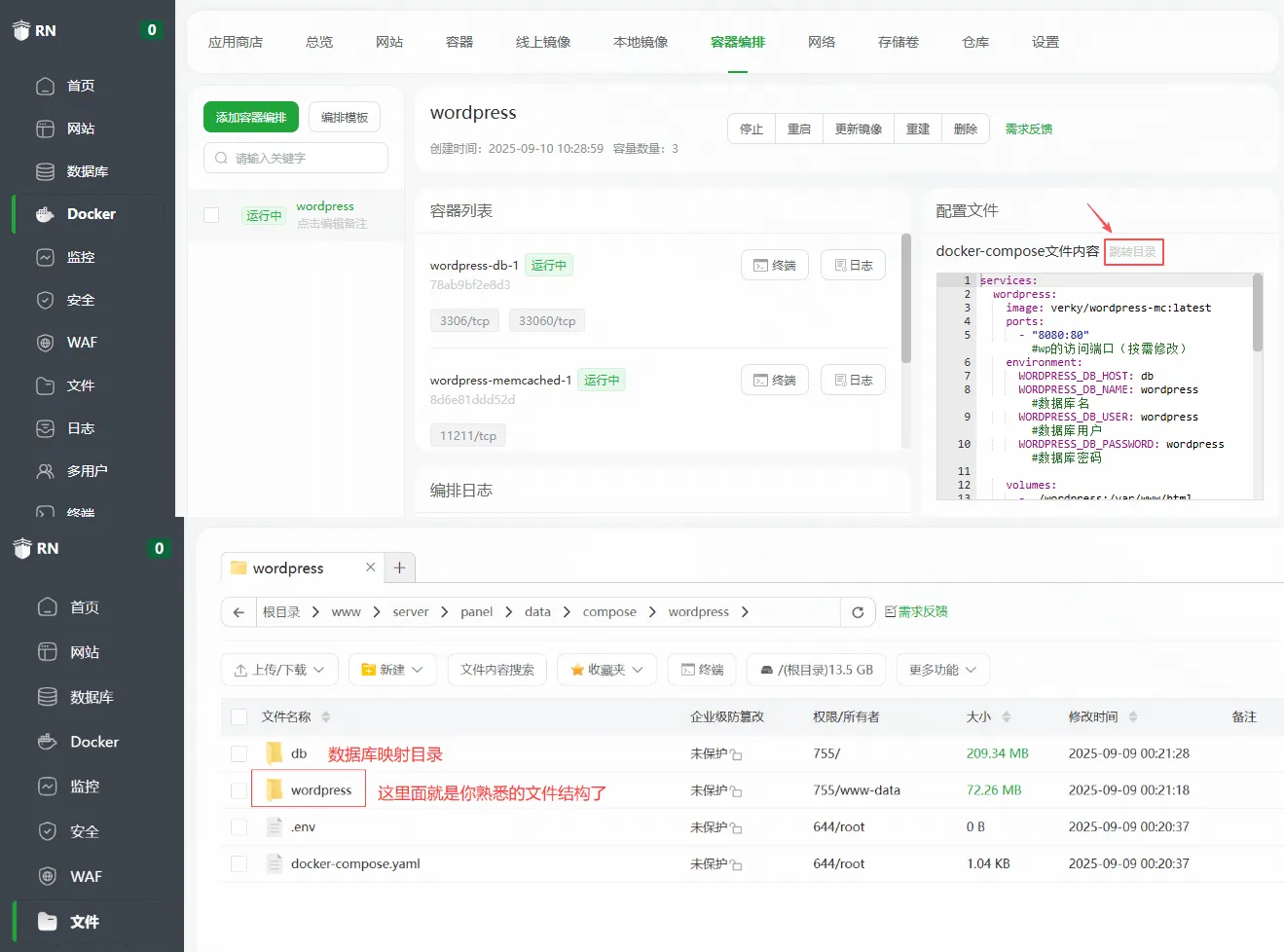This screenshot has height=952, width=1284.
Task: Open 数据库 icon in the file manager sidebar
Action: [48, 697]
